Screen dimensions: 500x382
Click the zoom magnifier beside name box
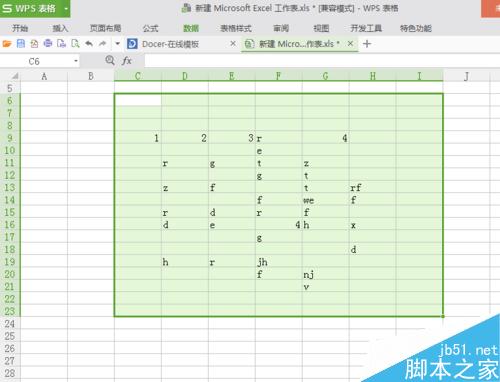110,61
